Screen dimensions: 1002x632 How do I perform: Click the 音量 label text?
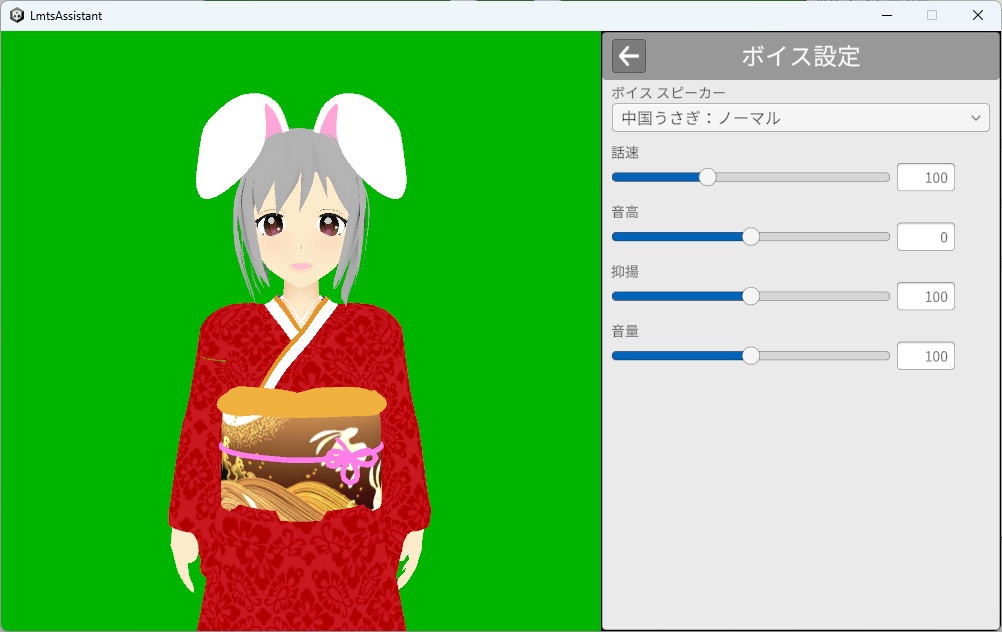pos(624,331)
